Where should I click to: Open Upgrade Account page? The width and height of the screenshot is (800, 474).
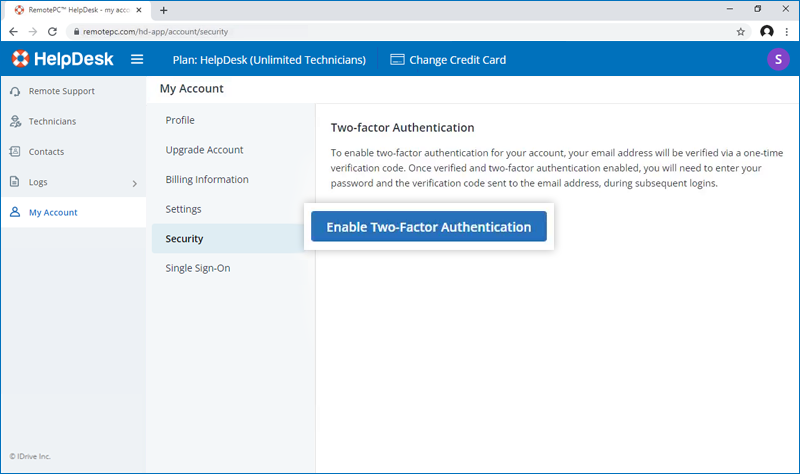pos(204,150)
